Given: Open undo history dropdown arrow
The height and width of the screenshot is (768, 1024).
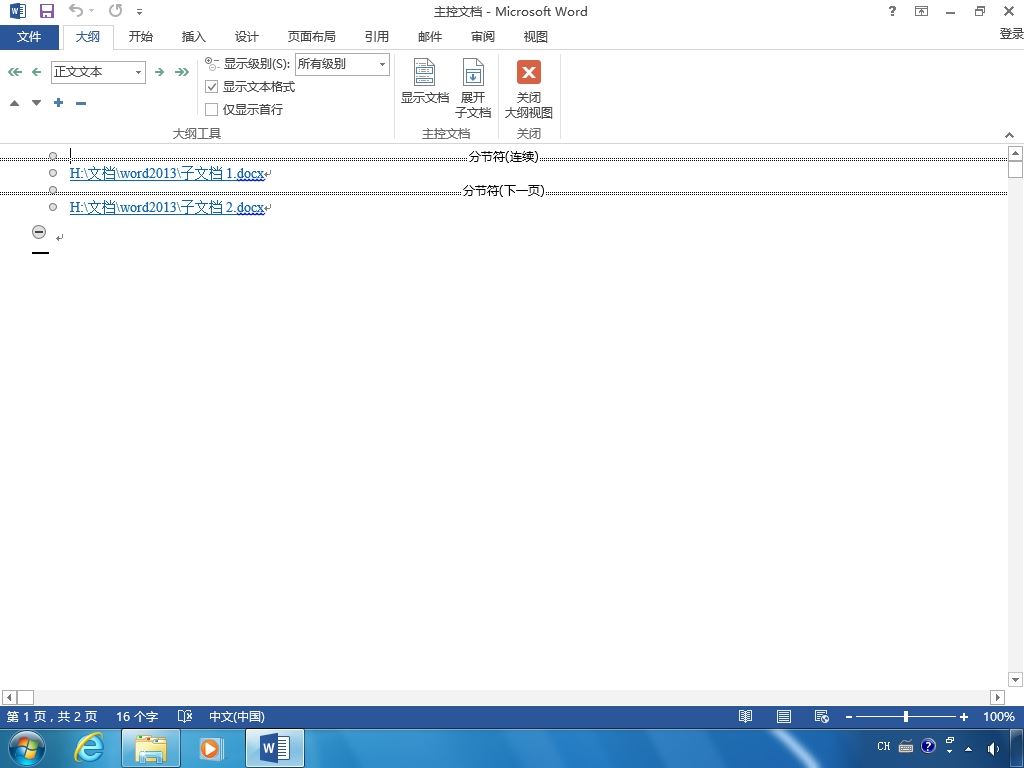Looking at the screenshot, I should [92, 11].
